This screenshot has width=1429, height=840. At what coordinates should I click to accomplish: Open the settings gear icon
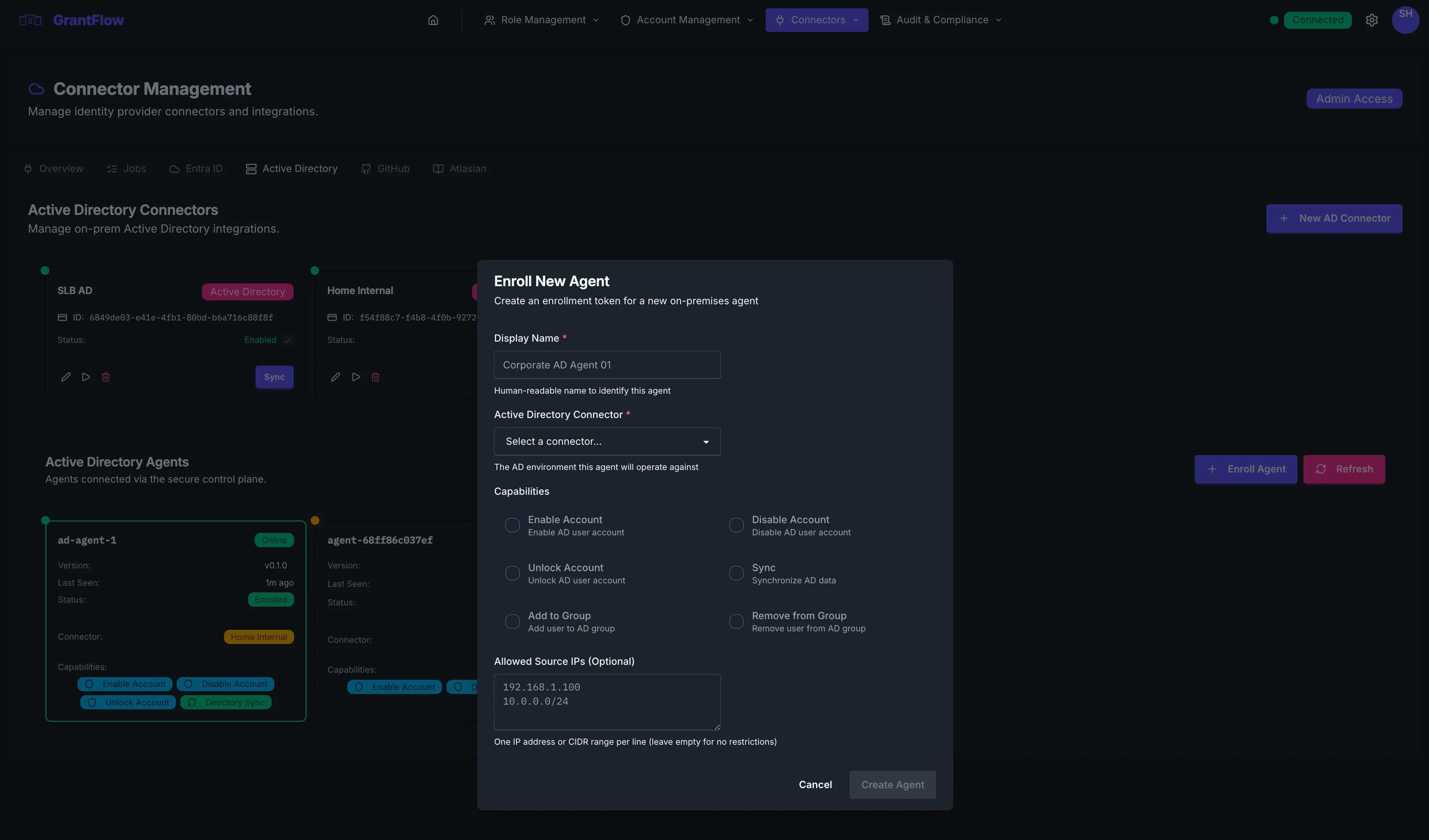click(1372, 20)
